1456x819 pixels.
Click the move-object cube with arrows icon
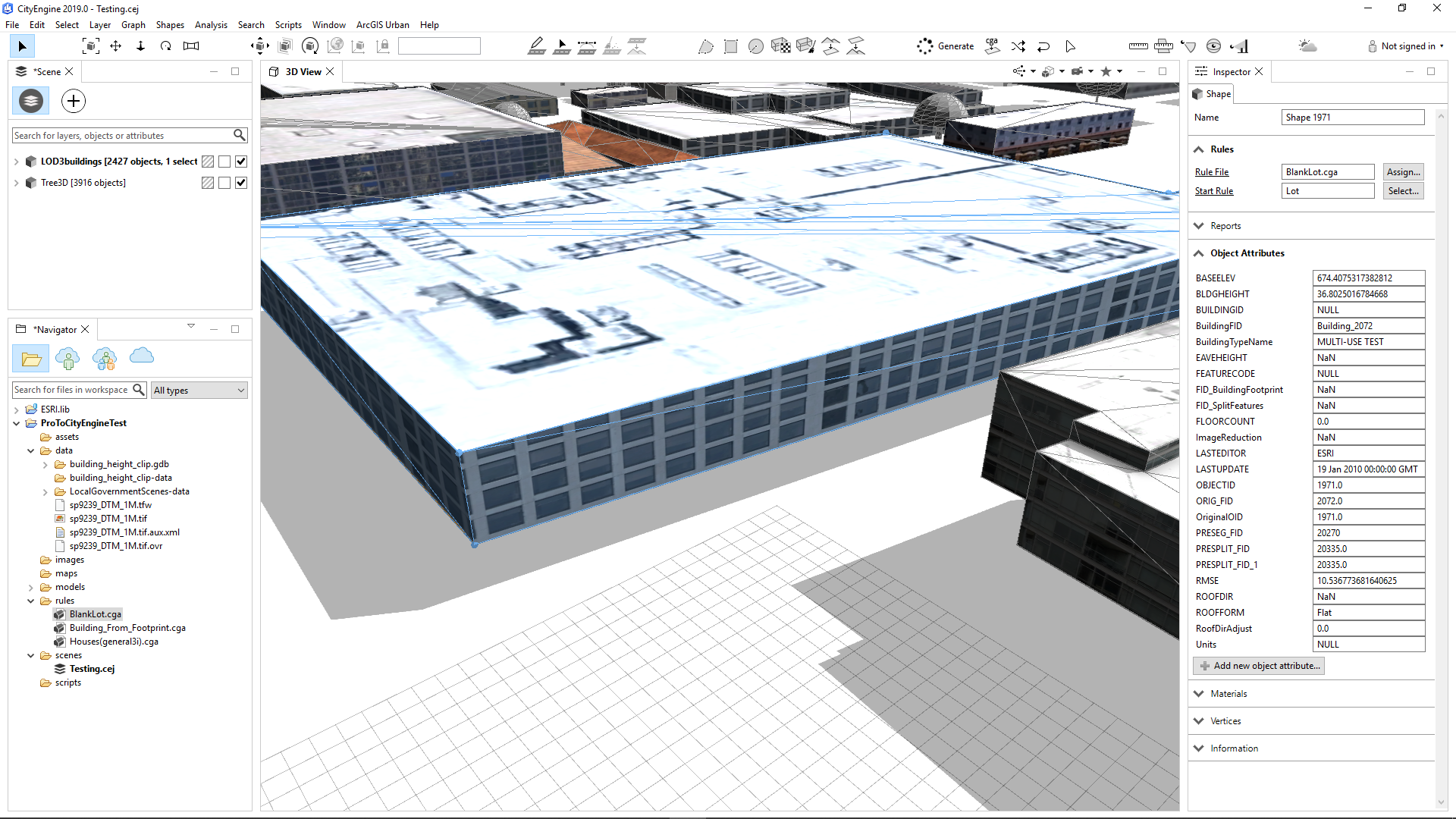click(x=260, y=46)
